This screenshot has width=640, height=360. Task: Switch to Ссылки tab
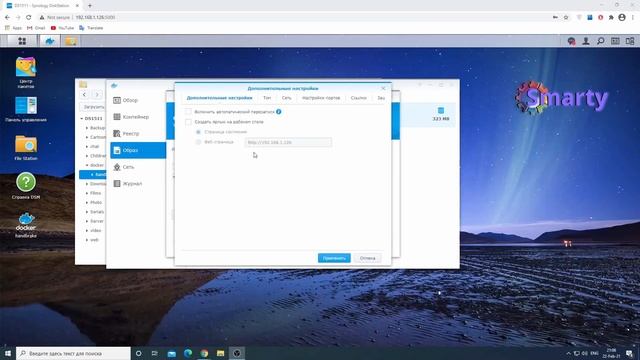358,98
